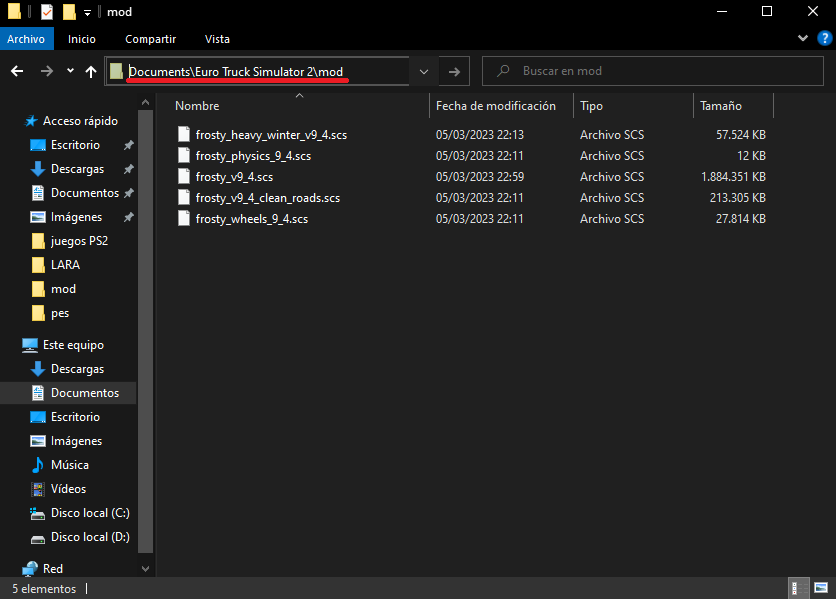Viewport: 836px width, 599px height.
Task: Click the Back navigation arrow
Action: pyautogui.click(x=17, y=71)
